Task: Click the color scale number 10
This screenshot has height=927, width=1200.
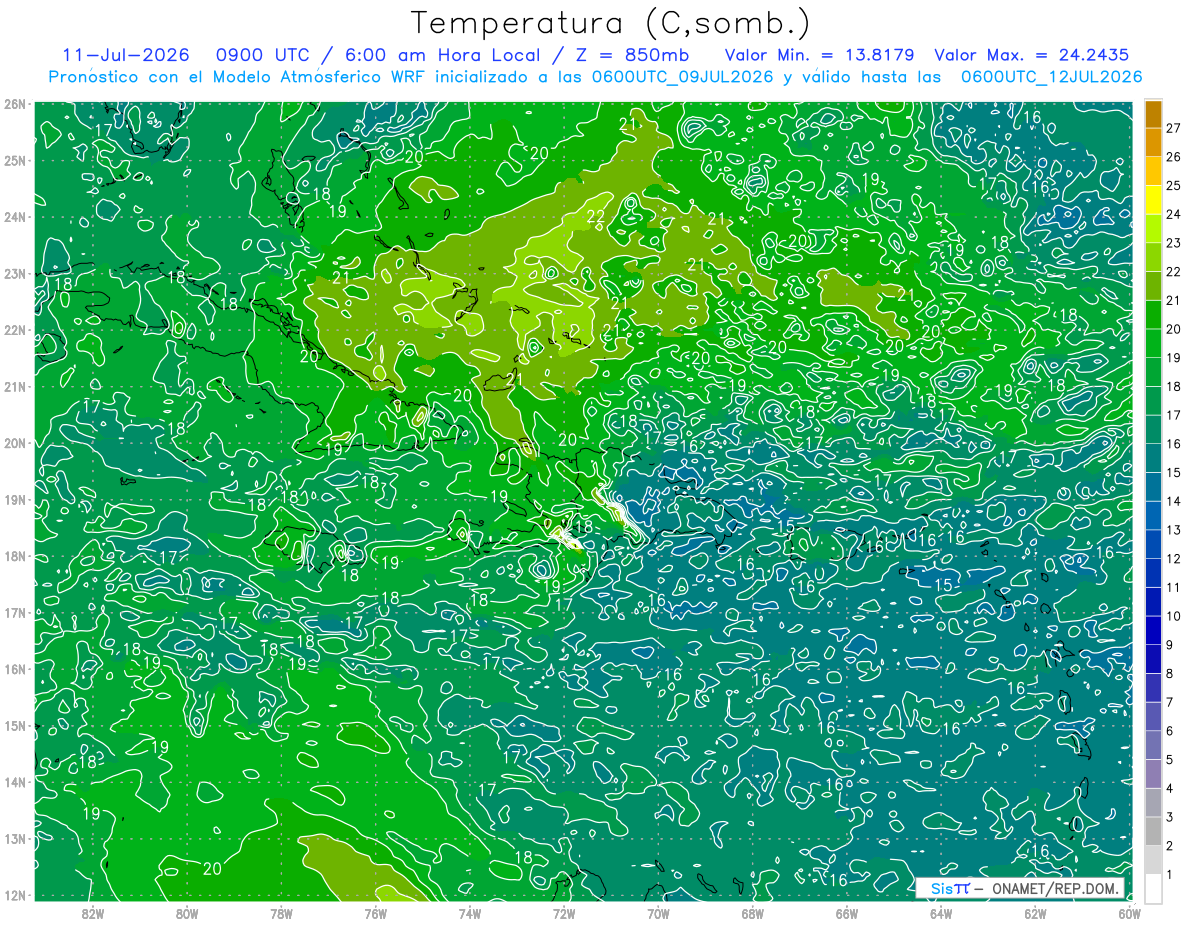Action: pyautogui.click(x=1174, y=616)
